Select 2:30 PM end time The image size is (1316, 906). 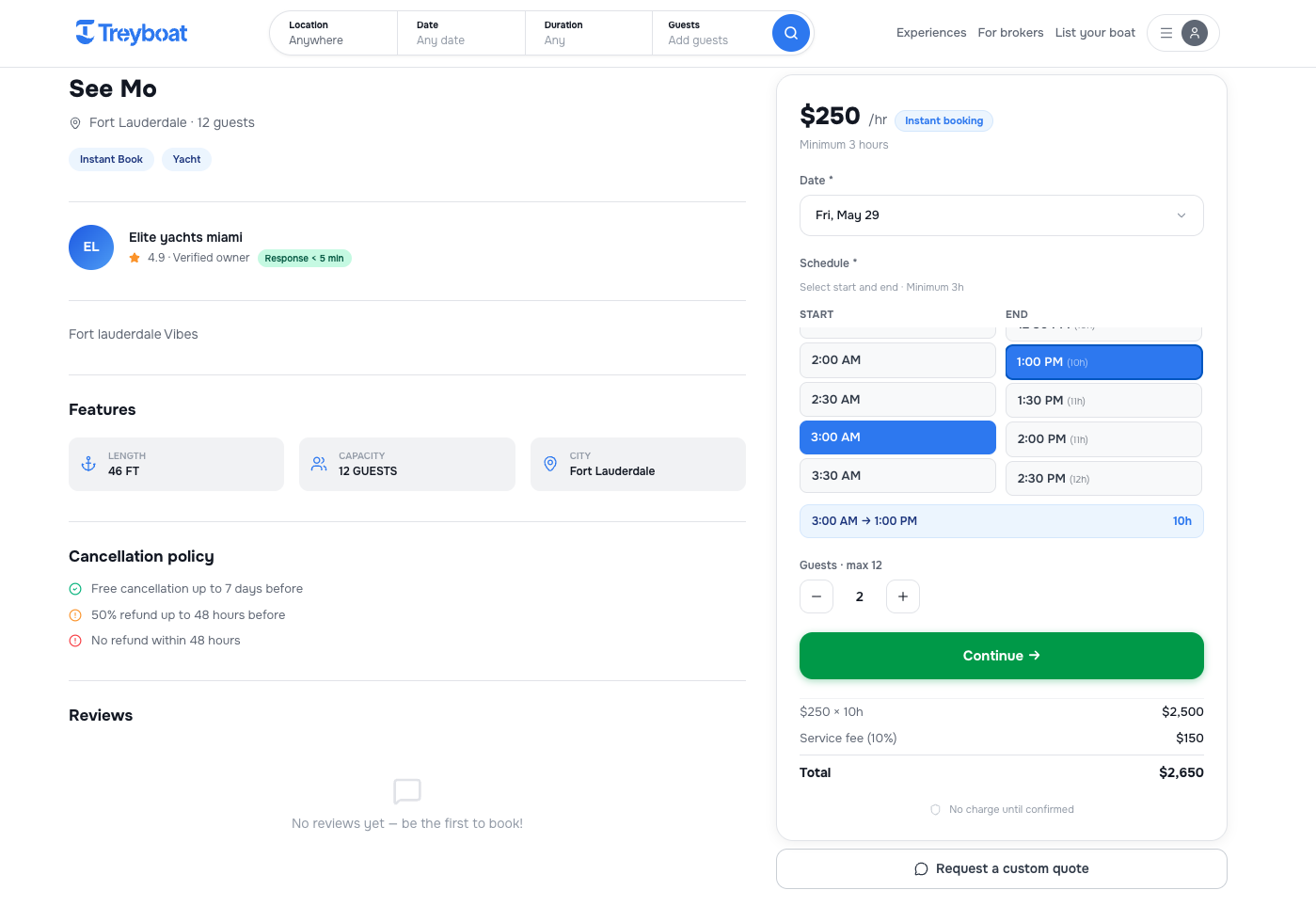pos(1104,479)
